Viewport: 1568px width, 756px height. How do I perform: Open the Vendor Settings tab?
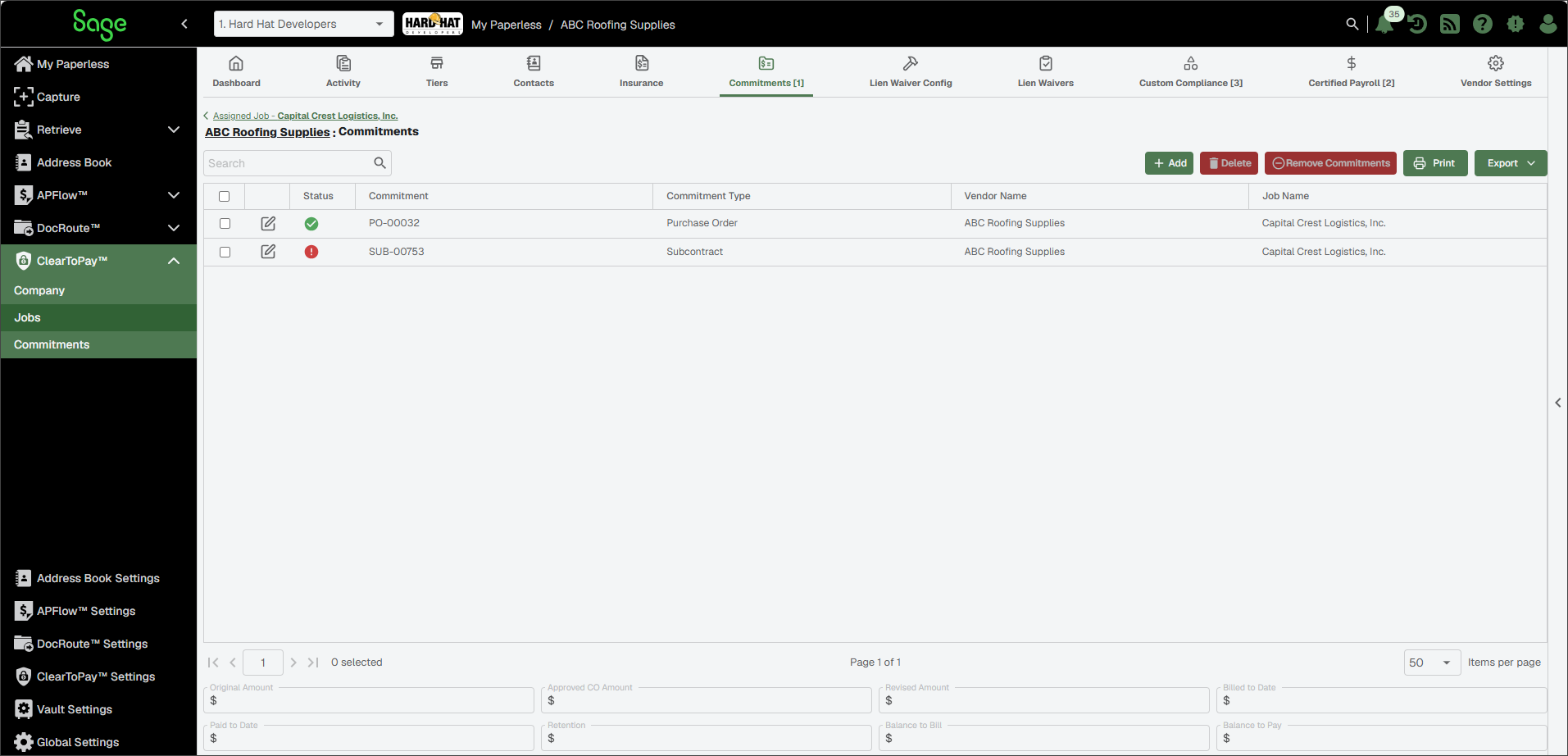[1496, 72]
